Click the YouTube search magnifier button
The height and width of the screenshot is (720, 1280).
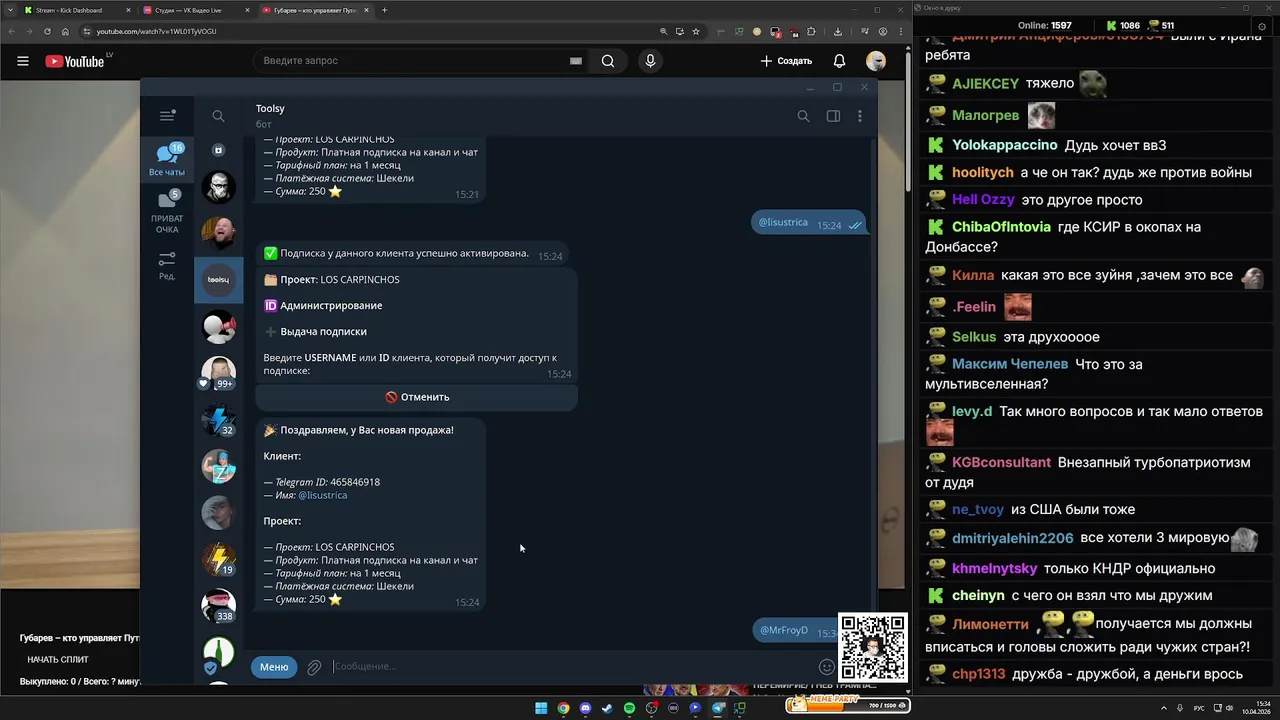pyautogui.click(x=608, y=61)
